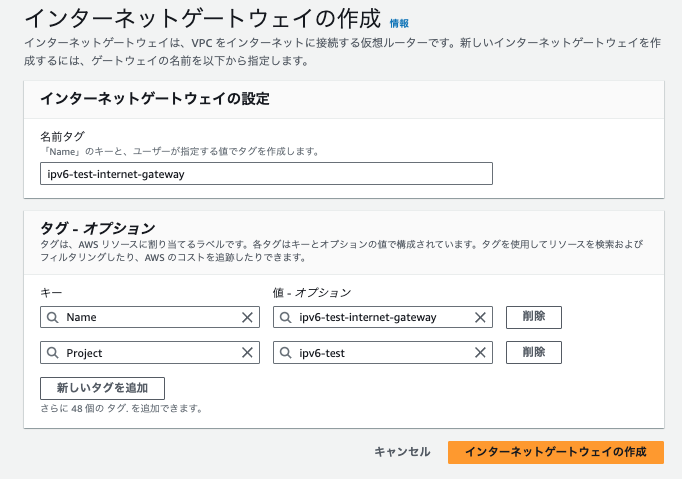Click the 名前タグ field label

[62, 137]
